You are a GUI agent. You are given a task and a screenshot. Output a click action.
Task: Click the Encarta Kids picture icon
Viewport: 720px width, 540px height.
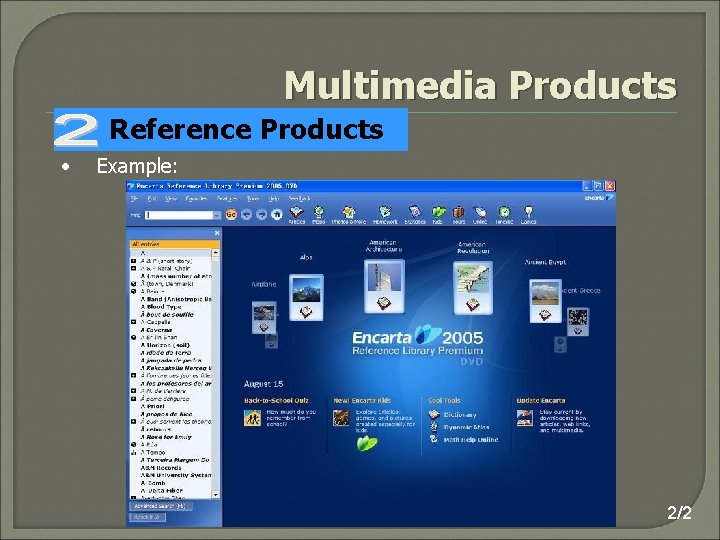[x=341, y=418]
